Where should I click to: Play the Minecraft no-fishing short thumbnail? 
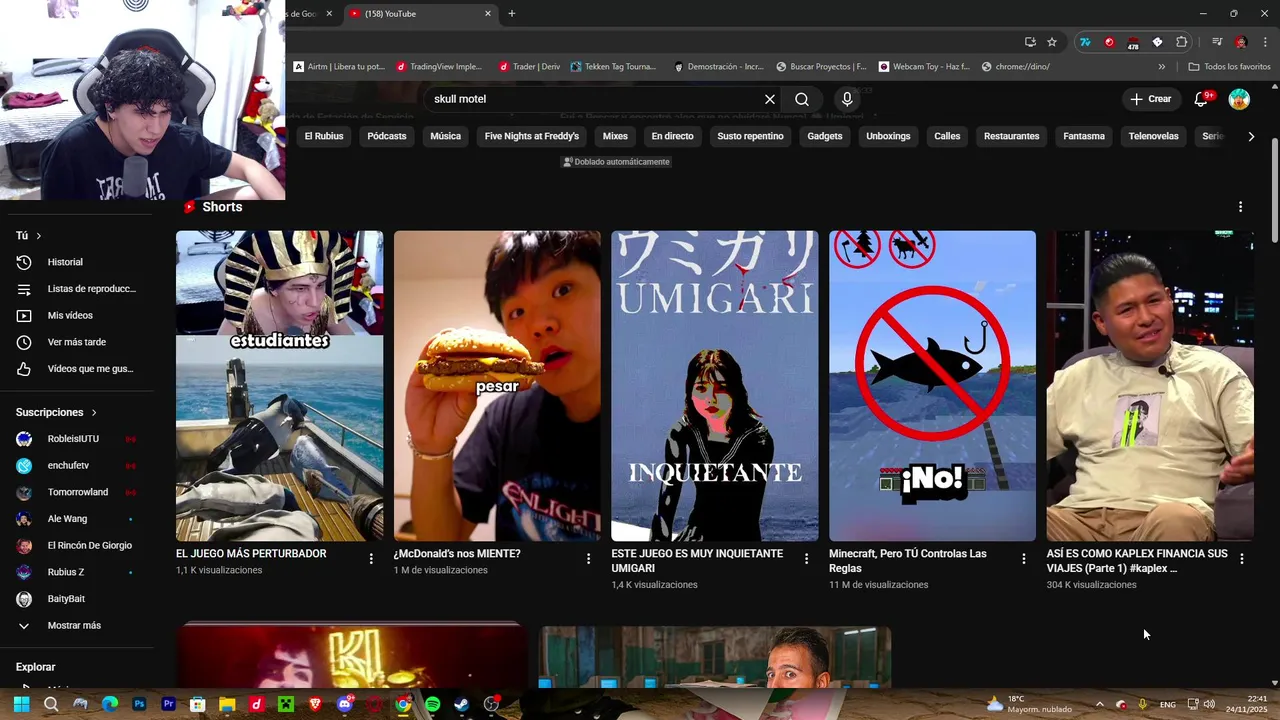click(932, 386)
